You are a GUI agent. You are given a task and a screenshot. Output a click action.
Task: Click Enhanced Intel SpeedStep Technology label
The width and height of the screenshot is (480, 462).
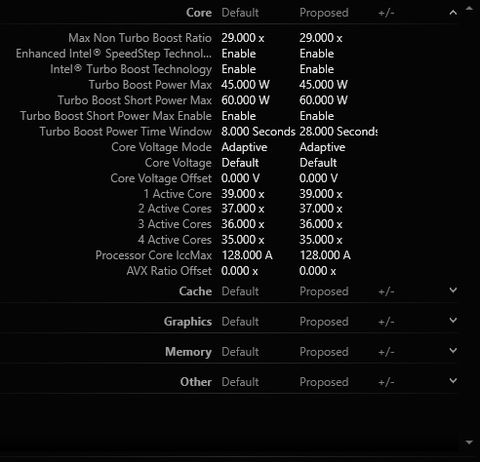[x=114, y=54]
